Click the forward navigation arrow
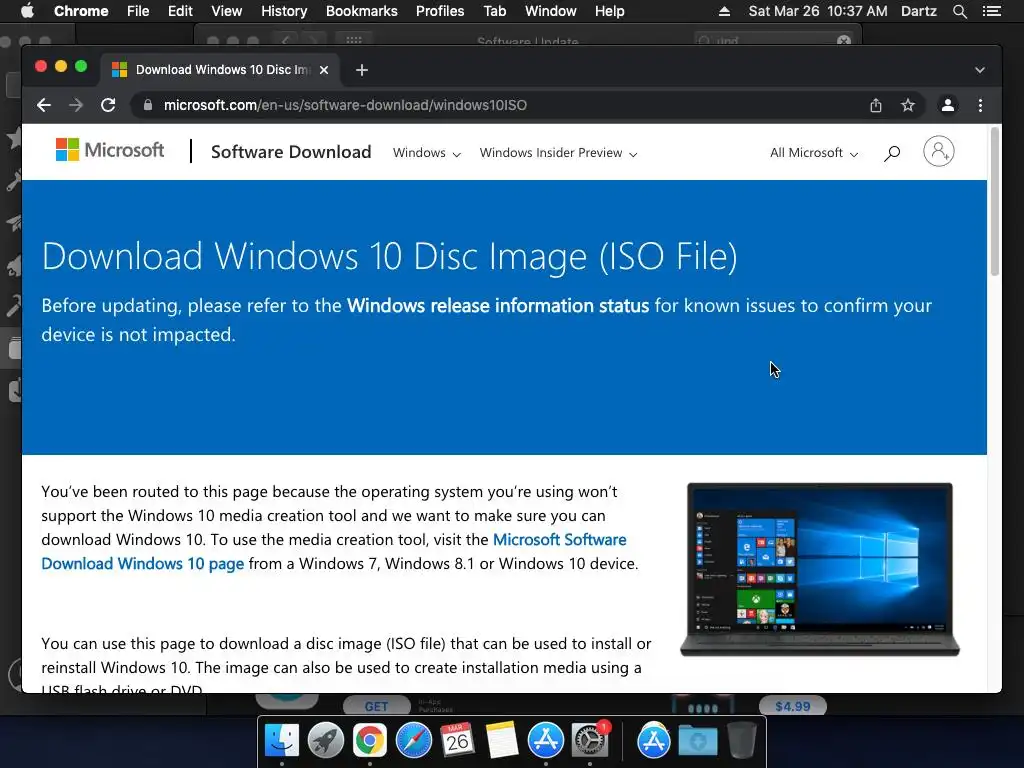Image resolution: width=1024 pixels, height=768 pixels. 76,105
